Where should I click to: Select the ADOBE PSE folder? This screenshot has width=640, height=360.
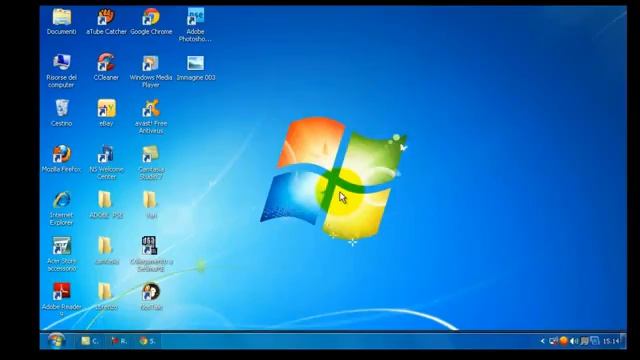(106, 204)
